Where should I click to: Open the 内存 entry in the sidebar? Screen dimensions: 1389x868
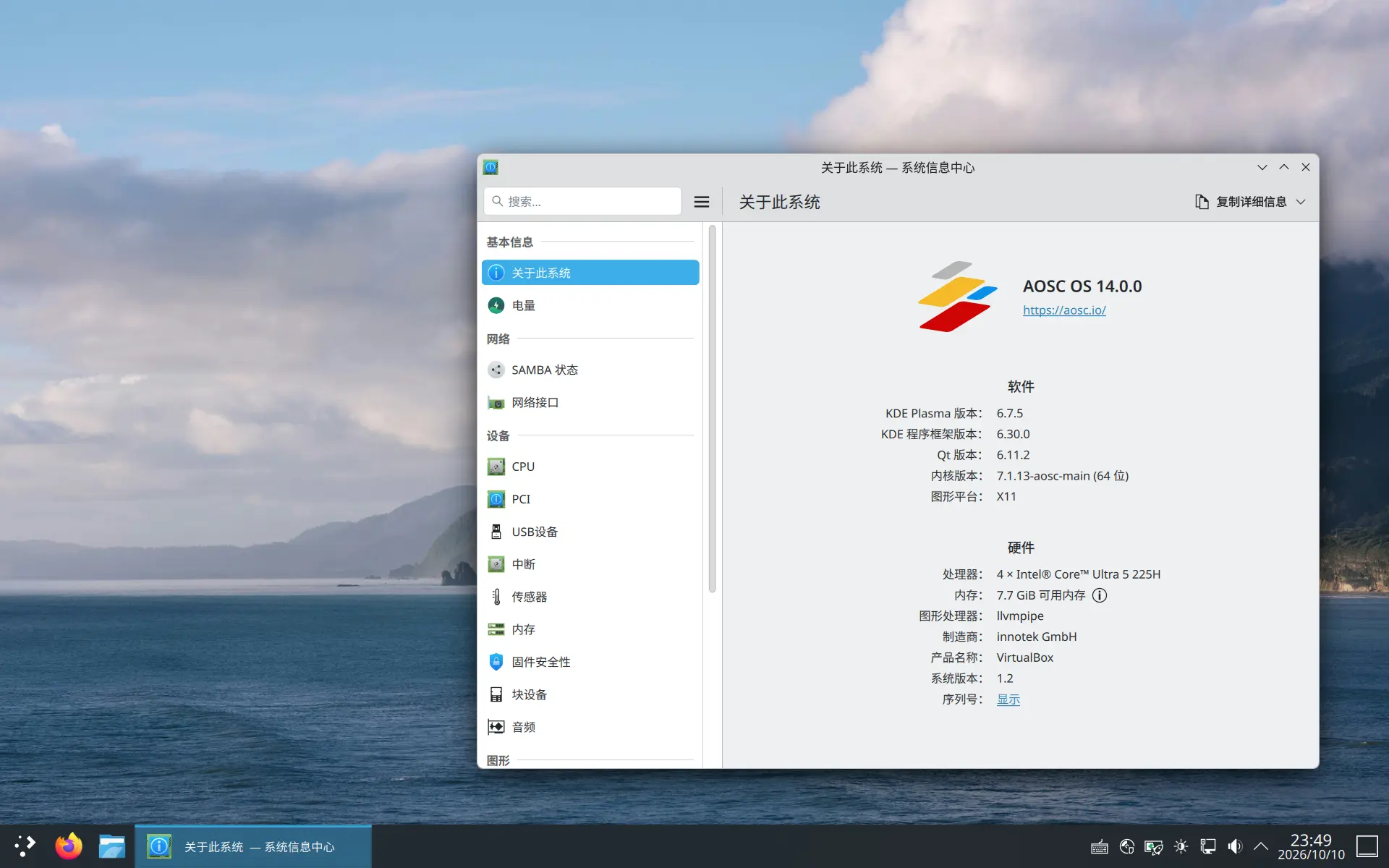click(590, 629)
